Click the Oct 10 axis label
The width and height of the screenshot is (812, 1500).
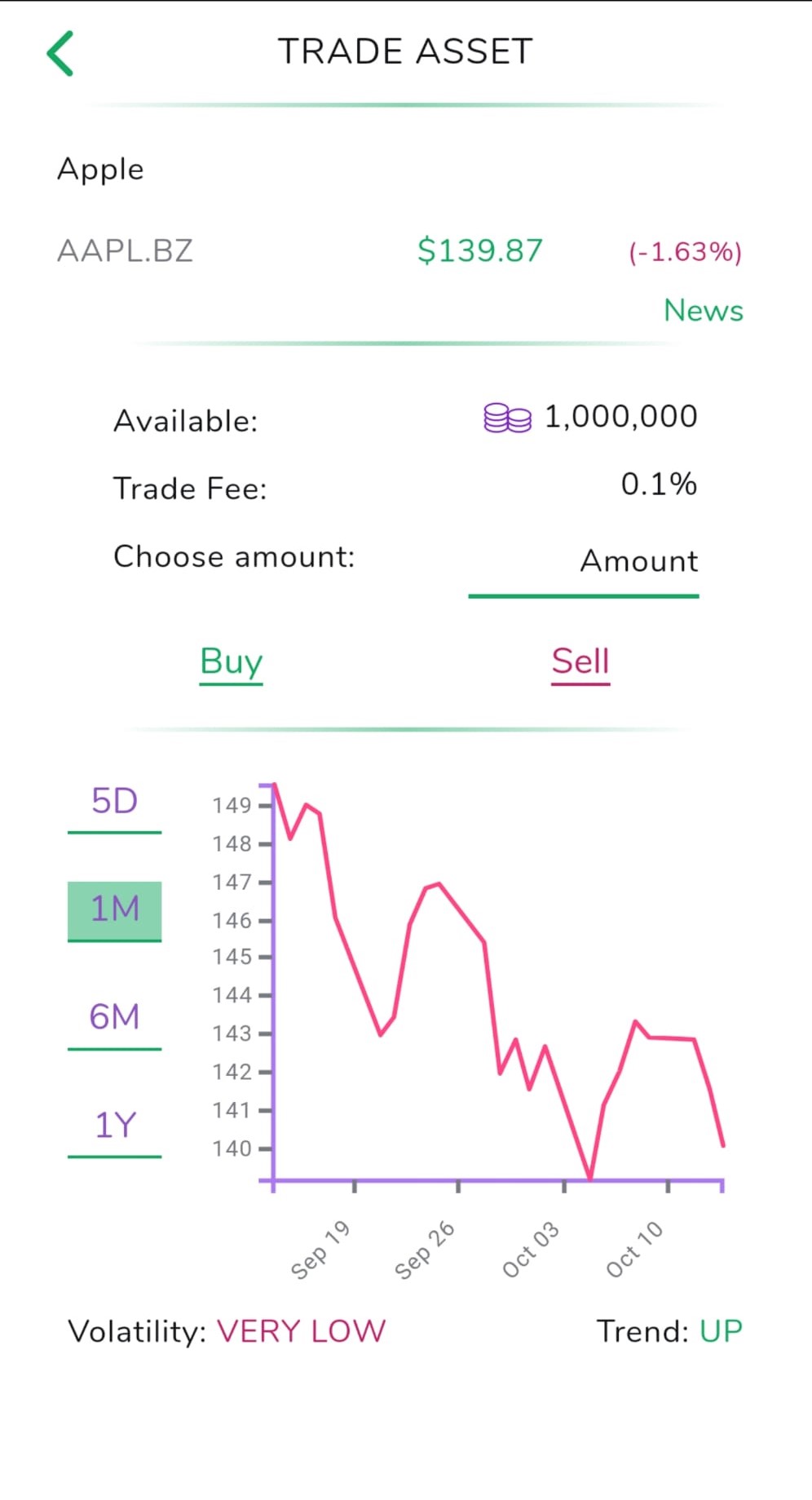[635, 1250]
